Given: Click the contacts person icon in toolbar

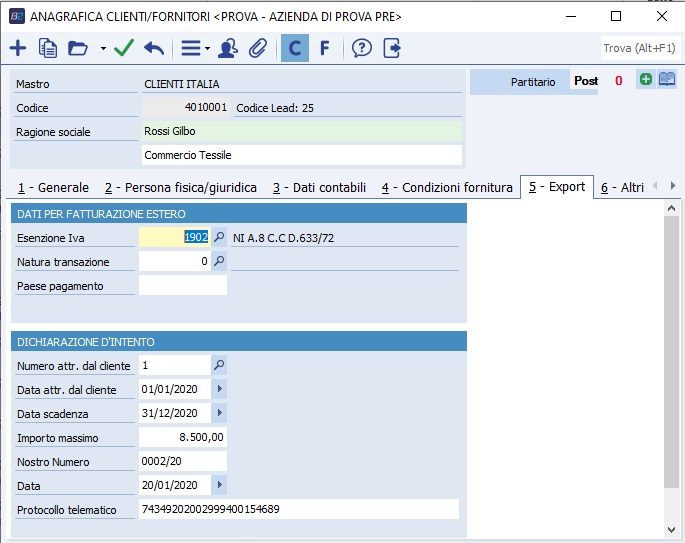Looking at the screenshot, I should [228, 48].
